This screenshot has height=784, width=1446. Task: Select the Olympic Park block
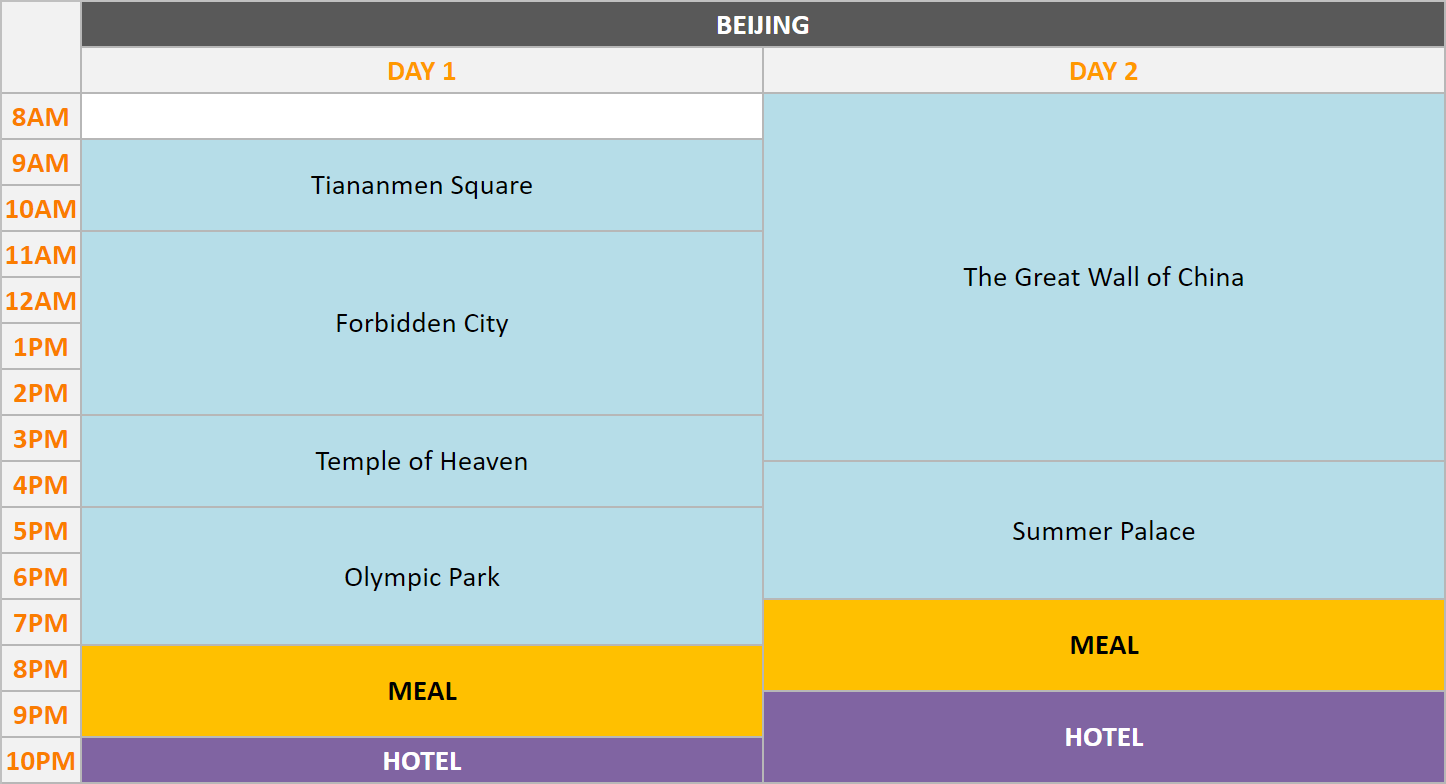pyautogui.click(x=421, y=577)
